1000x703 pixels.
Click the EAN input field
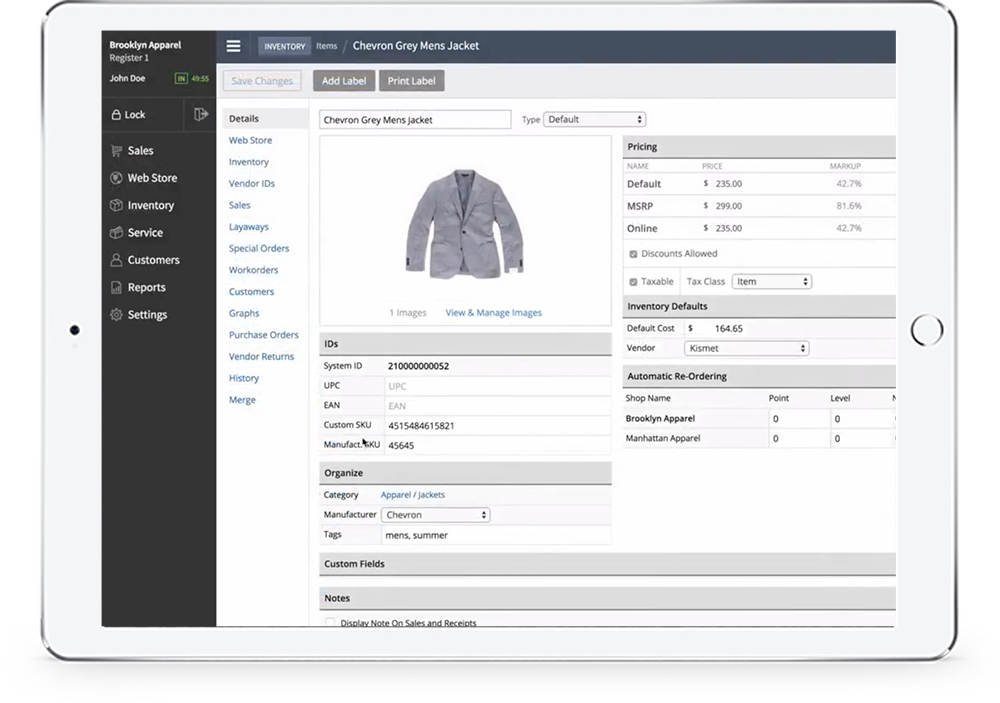pos(497,406)
